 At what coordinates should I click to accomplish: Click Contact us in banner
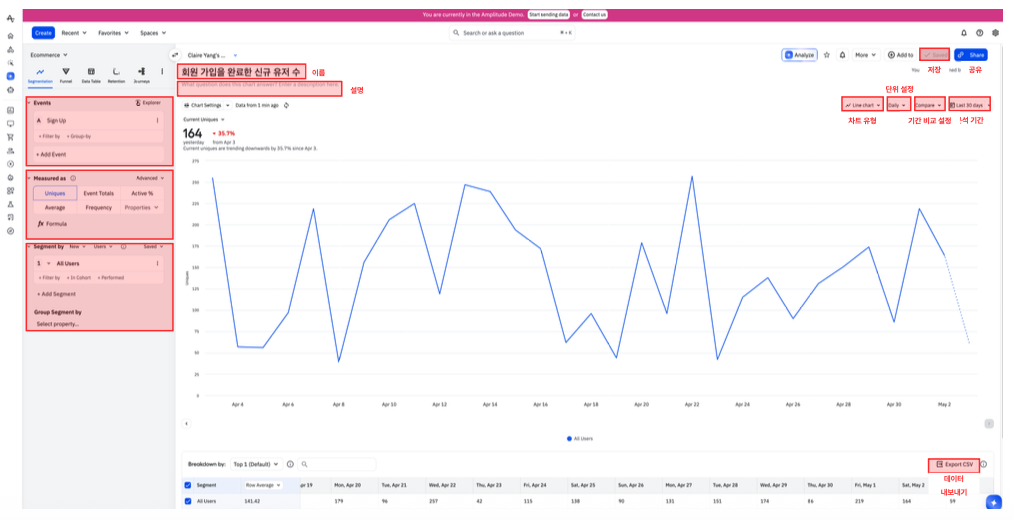(x=594, y=14)
